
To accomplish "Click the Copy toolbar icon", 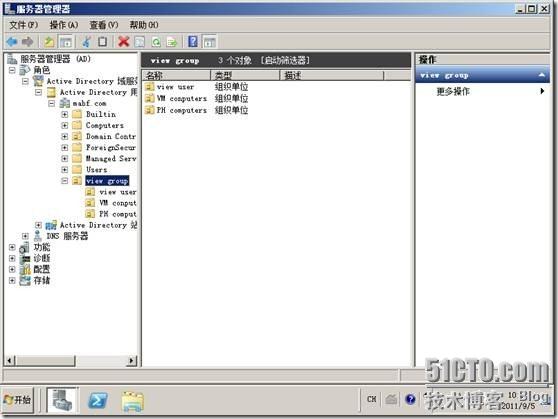I will point(103,42).
